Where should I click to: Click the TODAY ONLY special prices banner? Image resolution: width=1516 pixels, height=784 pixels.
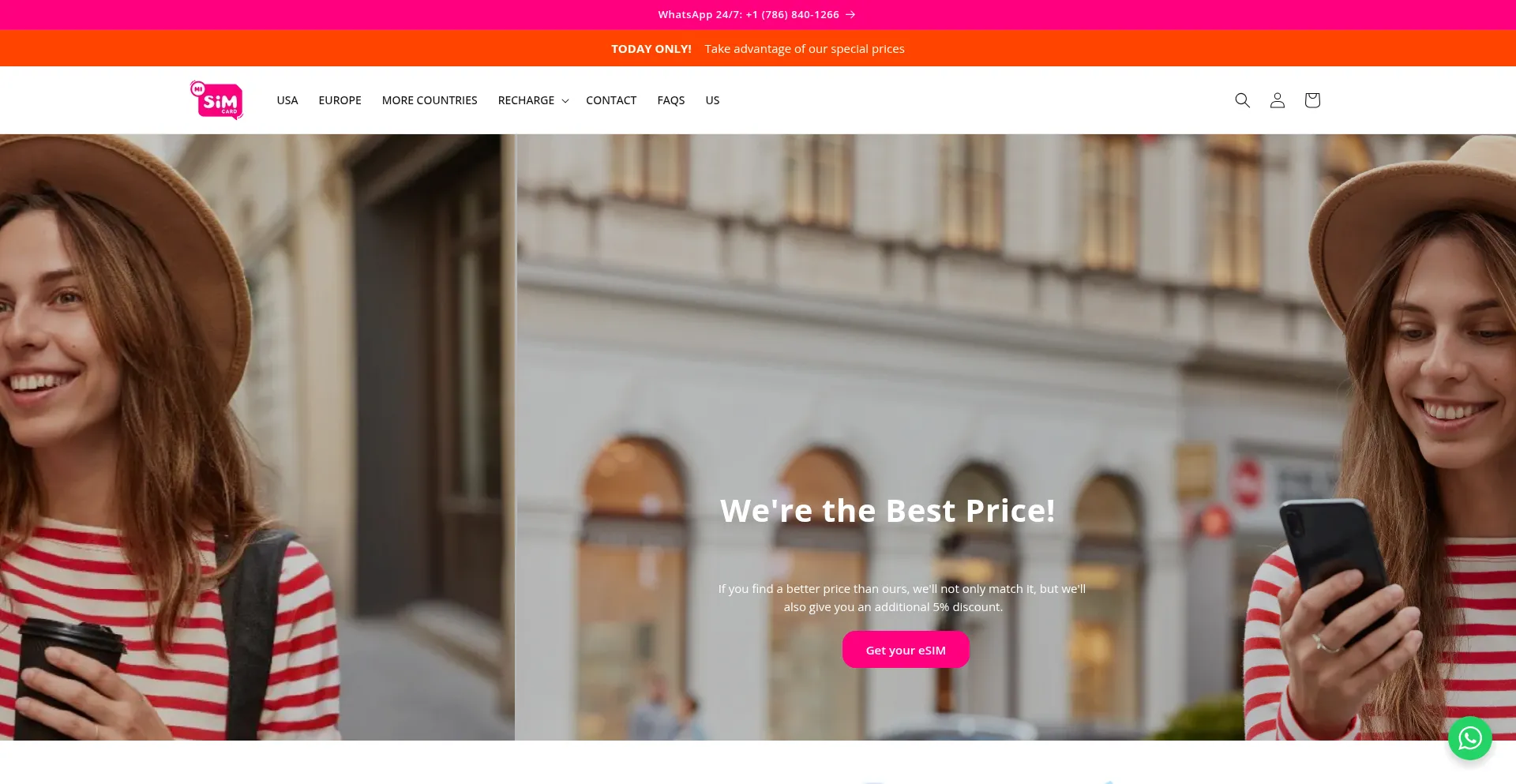(x=758, y=49)
